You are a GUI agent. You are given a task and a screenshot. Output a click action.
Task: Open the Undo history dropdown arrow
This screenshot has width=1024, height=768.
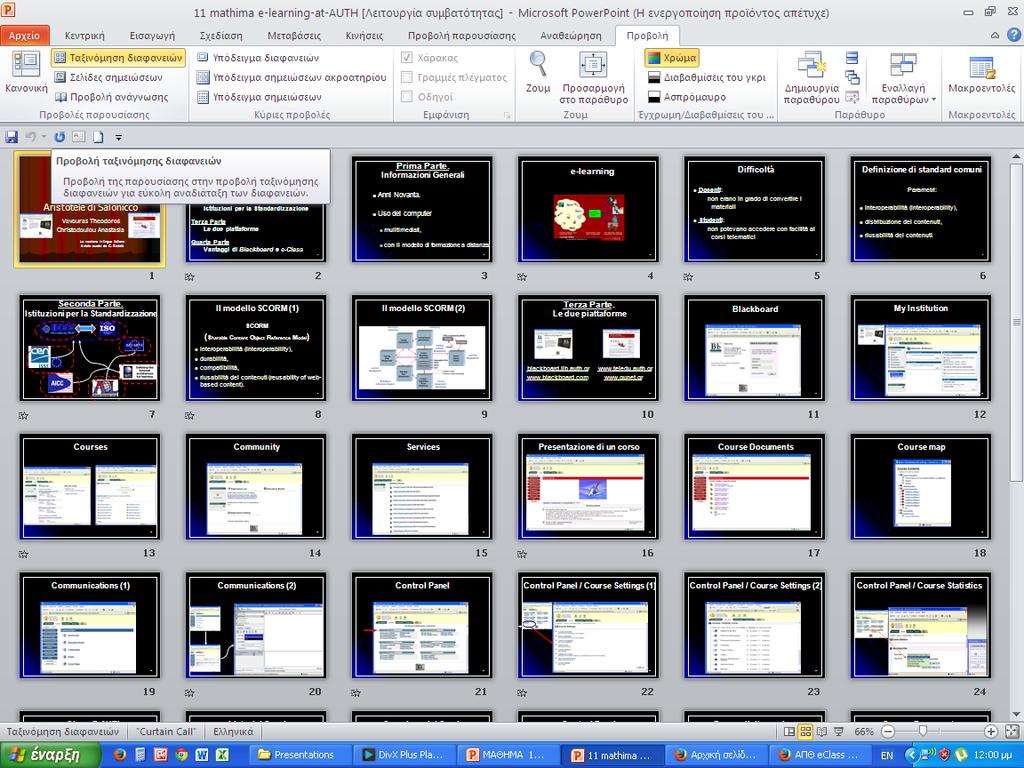click(x=44, y=137)
